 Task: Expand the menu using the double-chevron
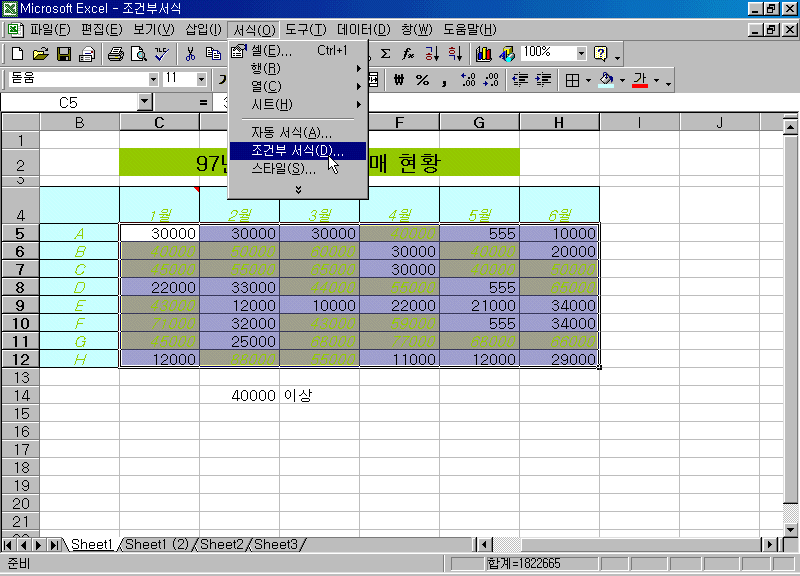[297, 188]
